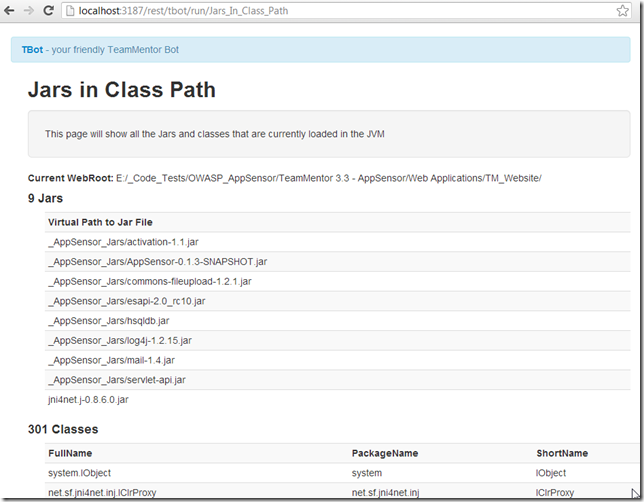This screenshot has height=502, width=644.
Task: Click the browser forward arrow
Action: point(28,10)
